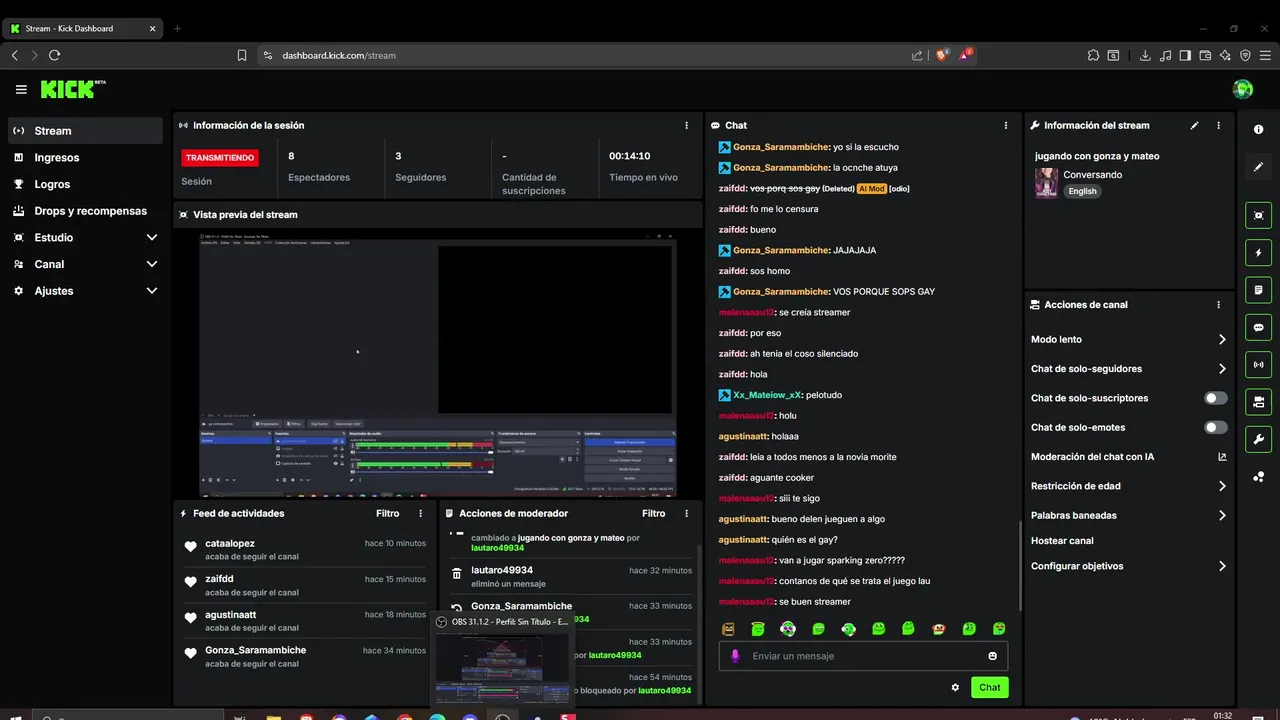Toggle the channel actions widget in right sidebar

1259,402
